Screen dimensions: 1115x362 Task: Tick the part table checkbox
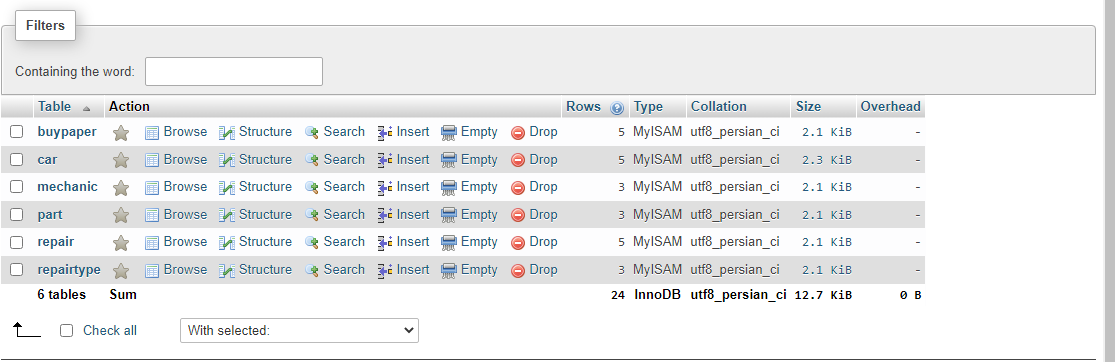16,214
